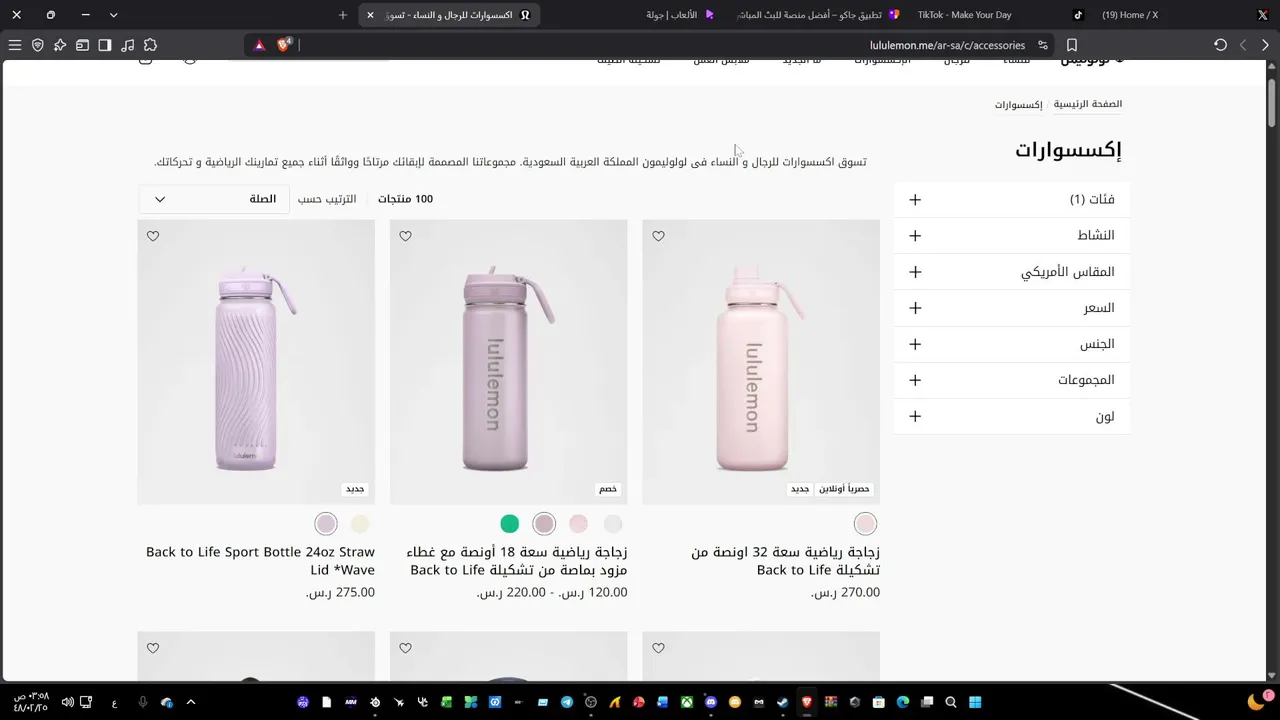Toggle wishlist heart on second-row left product

(x=153, y=648)
